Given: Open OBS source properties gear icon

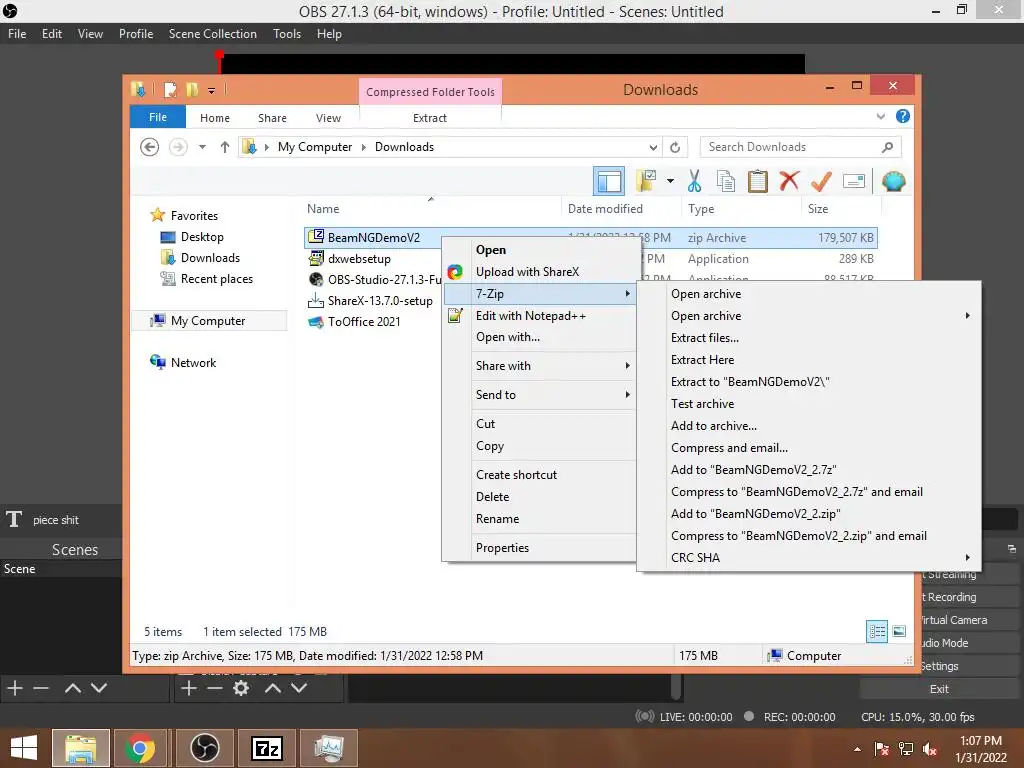Looking at the screenshot, I should [x=241, y=688].
